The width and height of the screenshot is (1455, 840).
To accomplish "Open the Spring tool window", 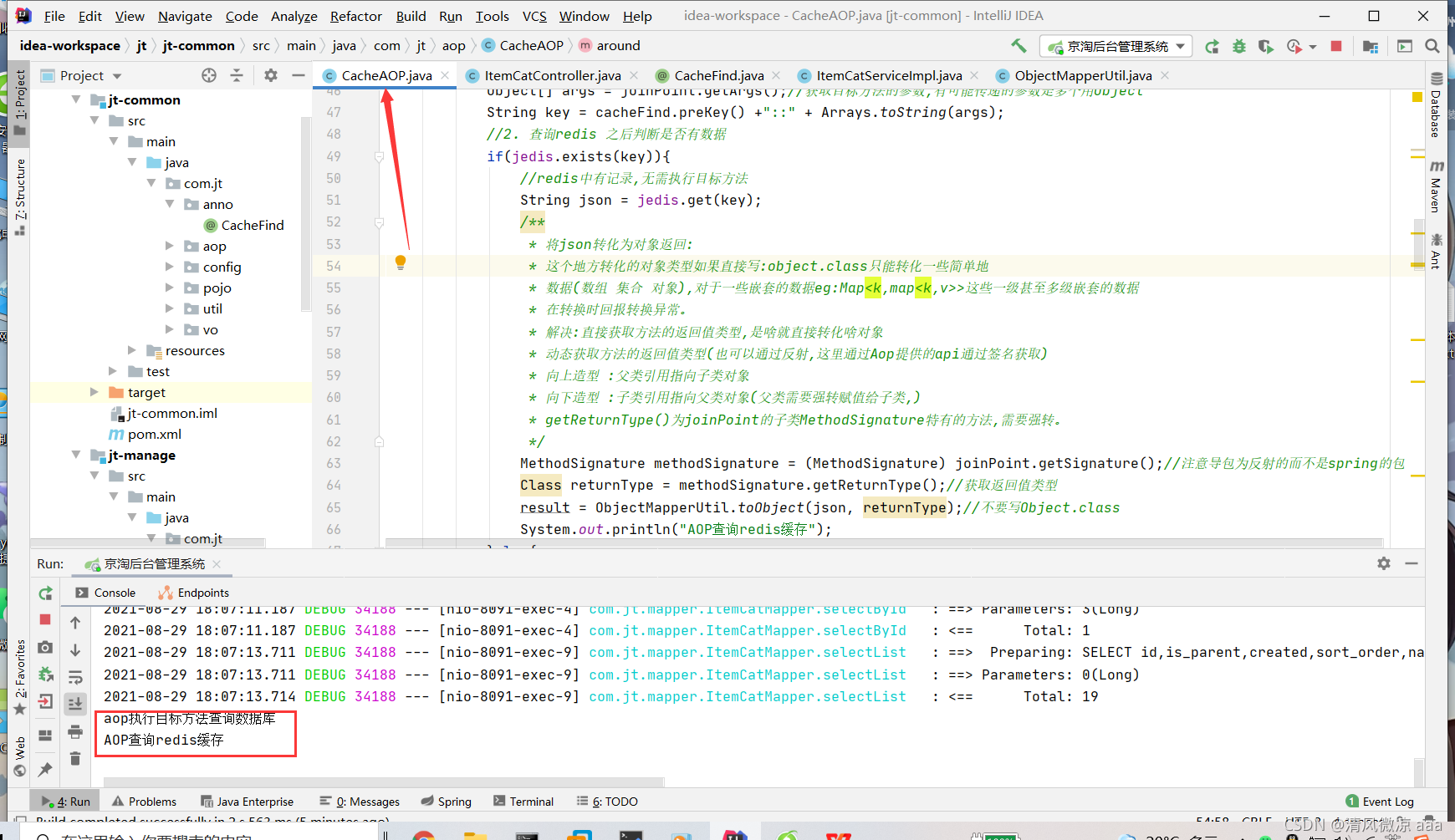I will (x=447, y=802).
